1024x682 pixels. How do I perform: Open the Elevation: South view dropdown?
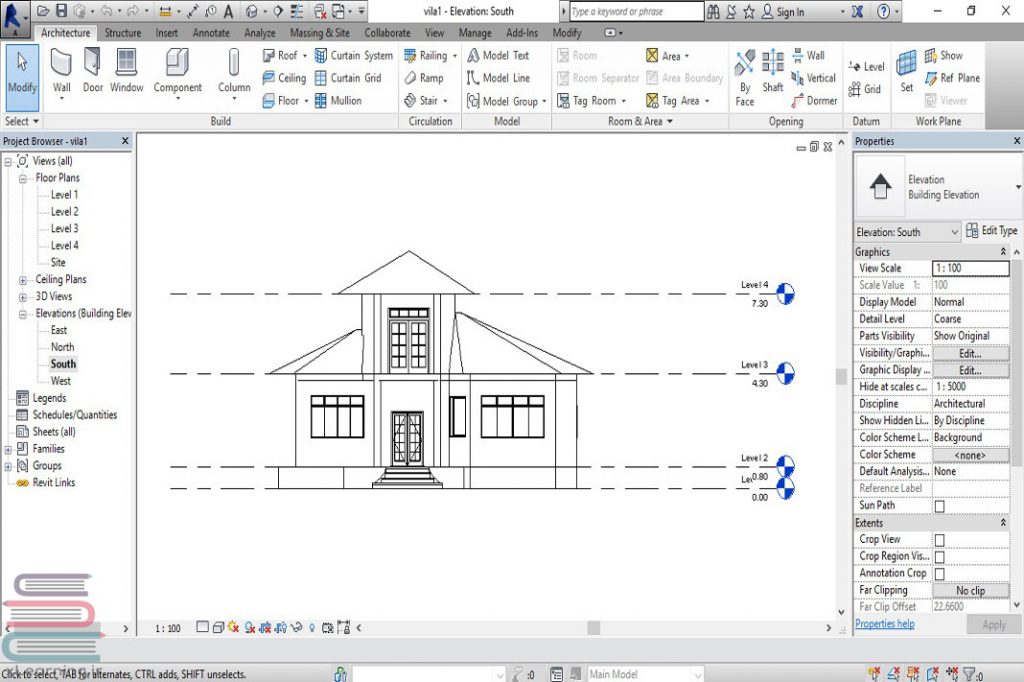(954, 232)
